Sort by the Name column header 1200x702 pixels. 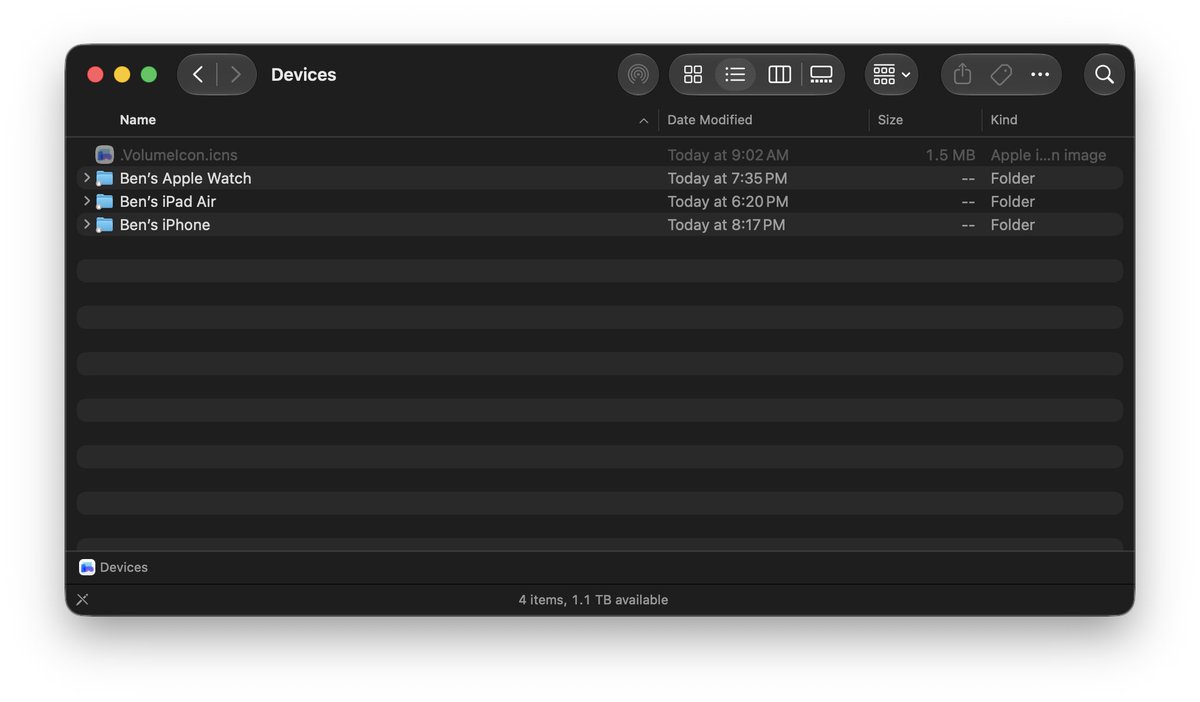click(138, 120)
